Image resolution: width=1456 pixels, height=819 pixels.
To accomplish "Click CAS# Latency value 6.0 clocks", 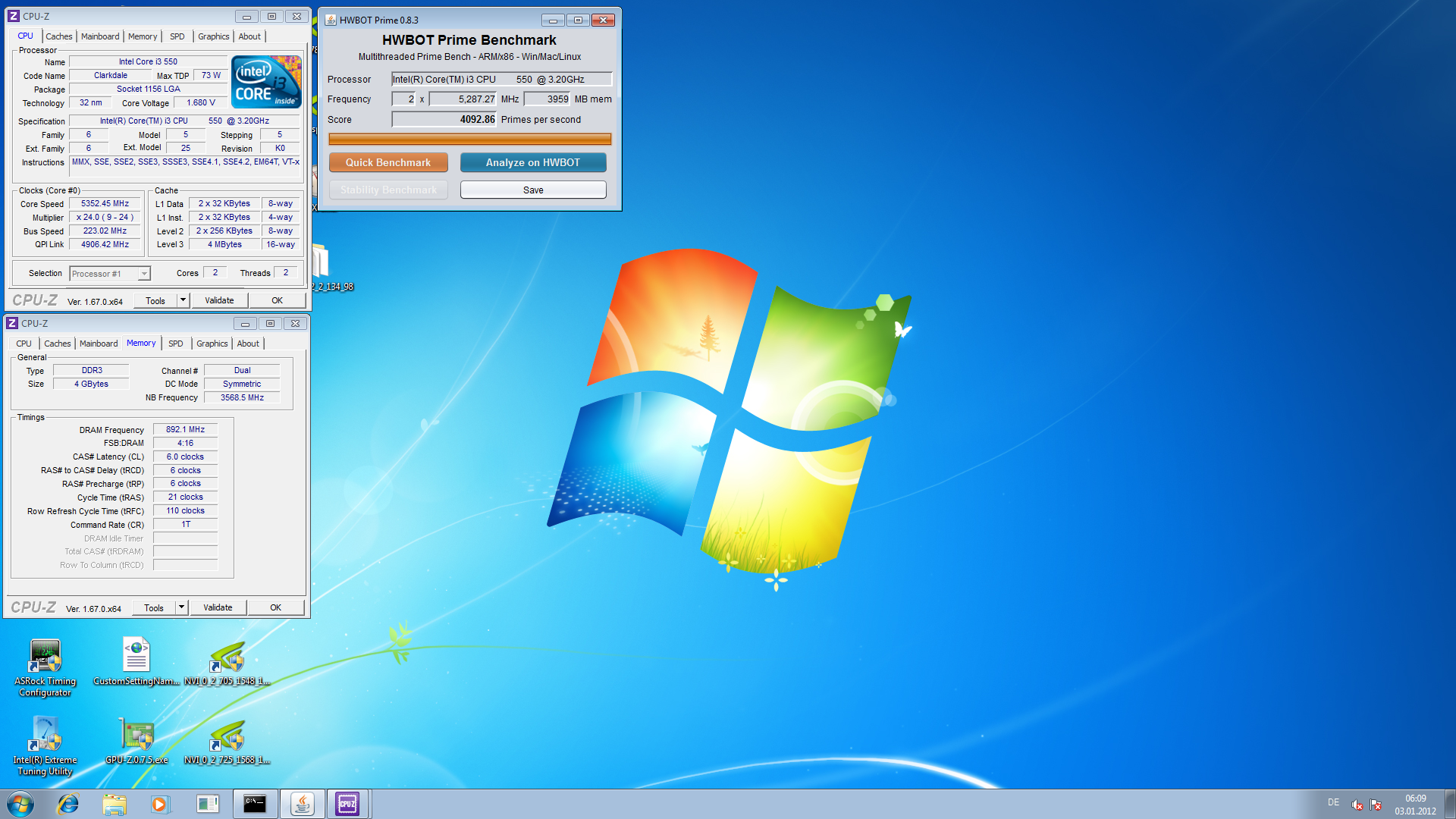I will (x=185, y=457).
